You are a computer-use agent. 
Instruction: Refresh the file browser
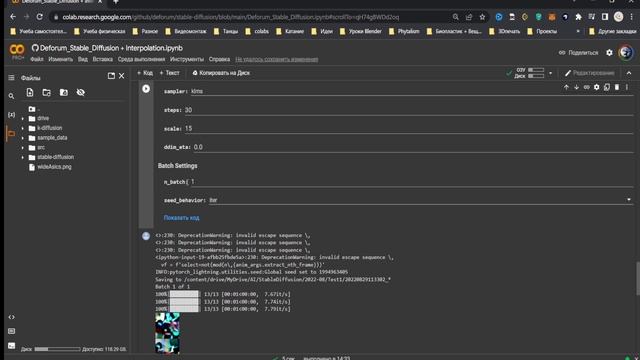[x=47, y=93]
